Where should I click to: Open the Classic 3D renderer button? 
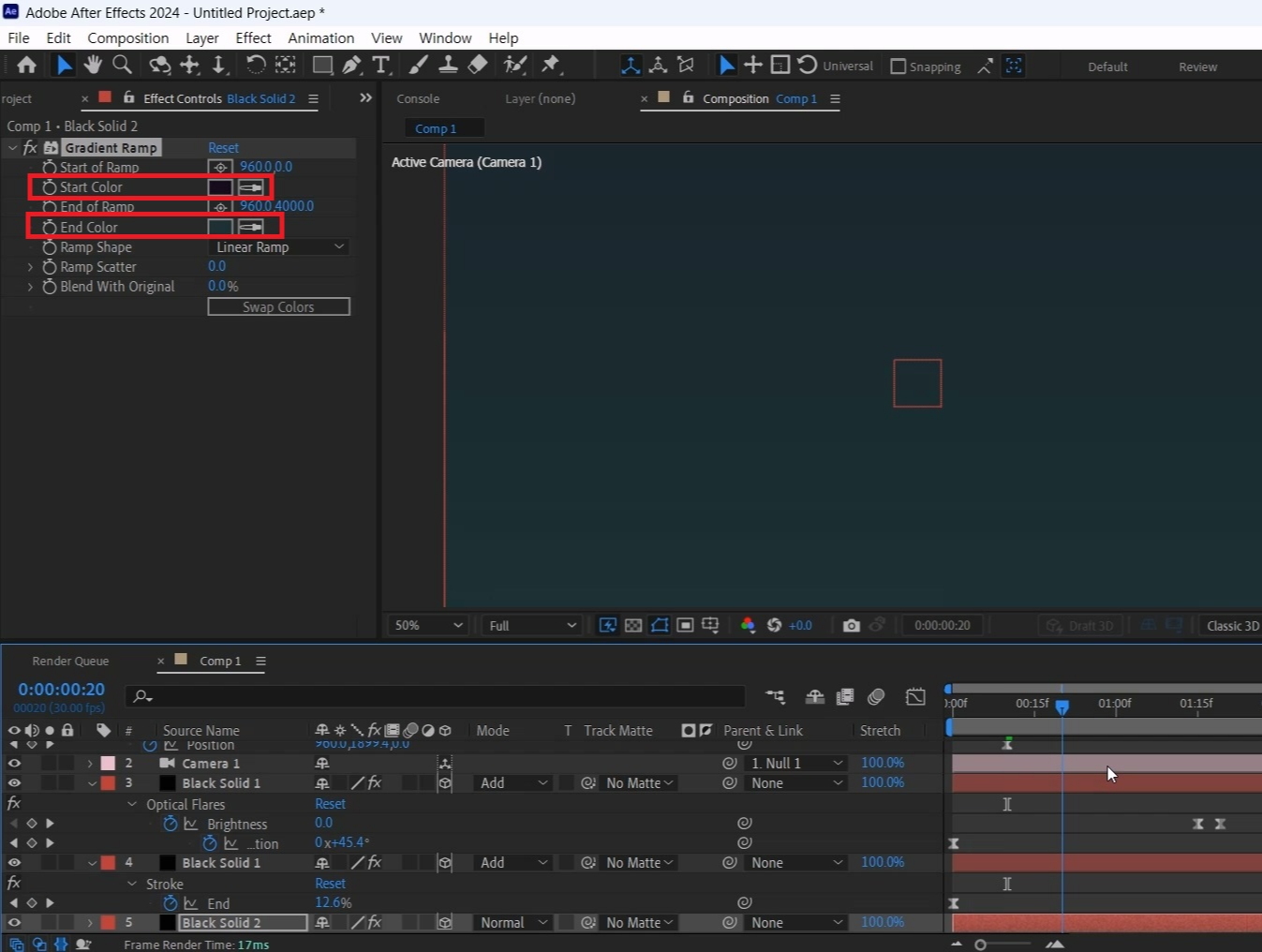[1232, 625]
